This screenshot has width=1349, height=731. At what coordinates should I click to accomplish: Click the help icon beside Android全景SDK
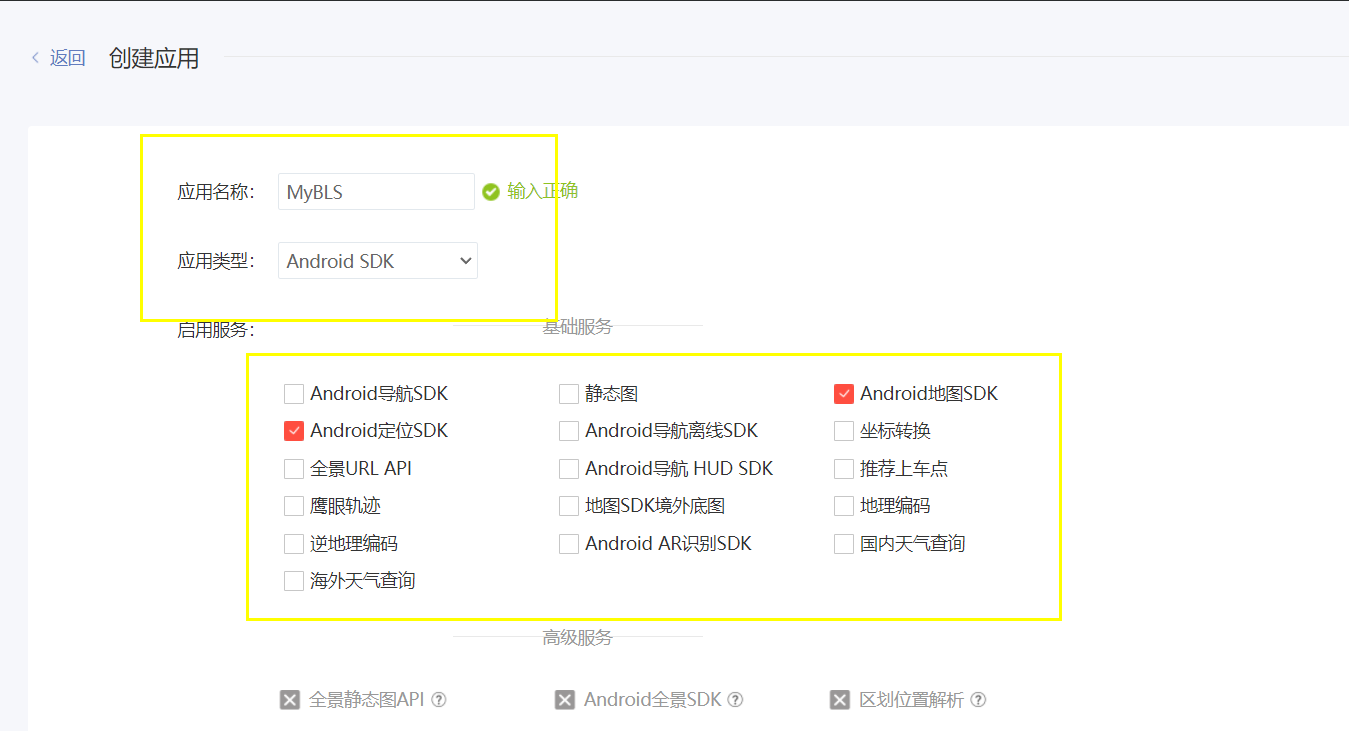735,699
